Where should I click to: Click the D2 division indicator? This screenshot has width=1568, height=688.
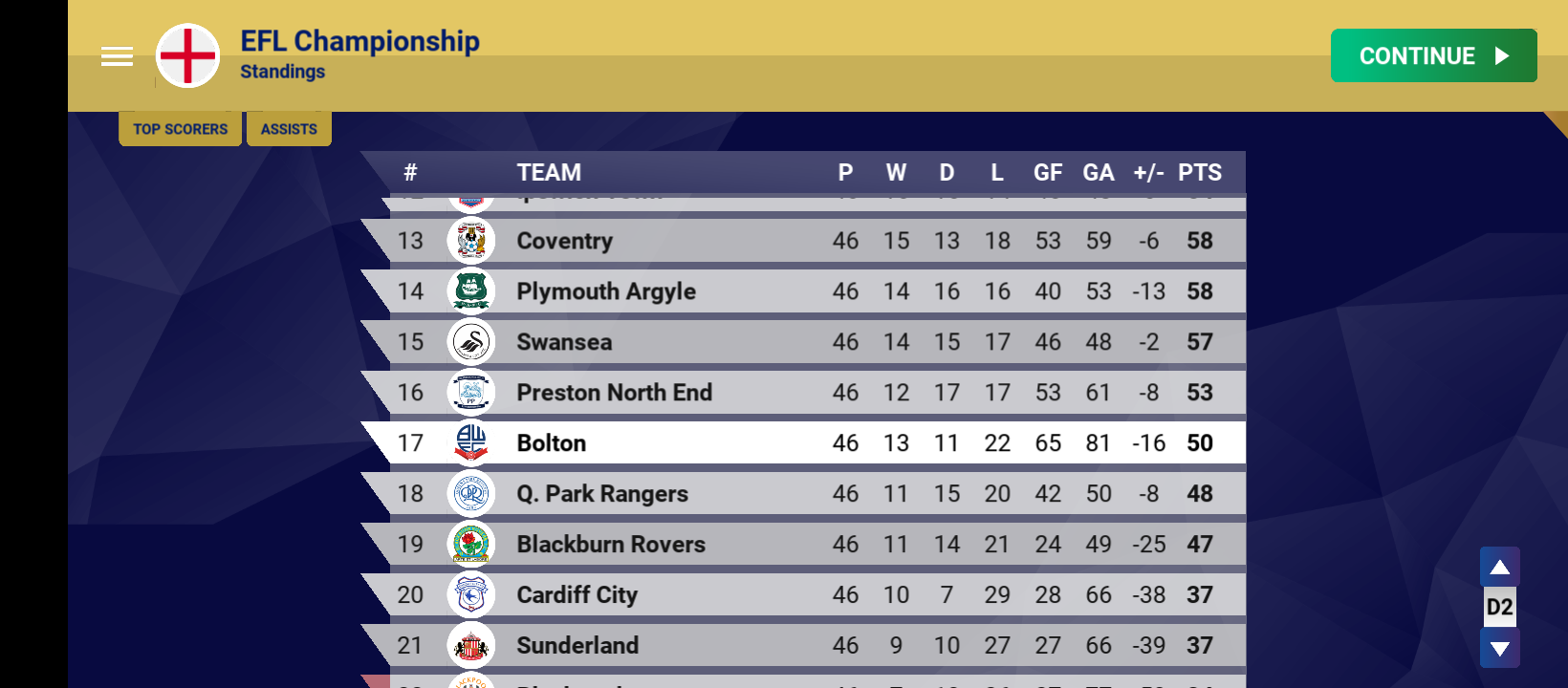1499,608
